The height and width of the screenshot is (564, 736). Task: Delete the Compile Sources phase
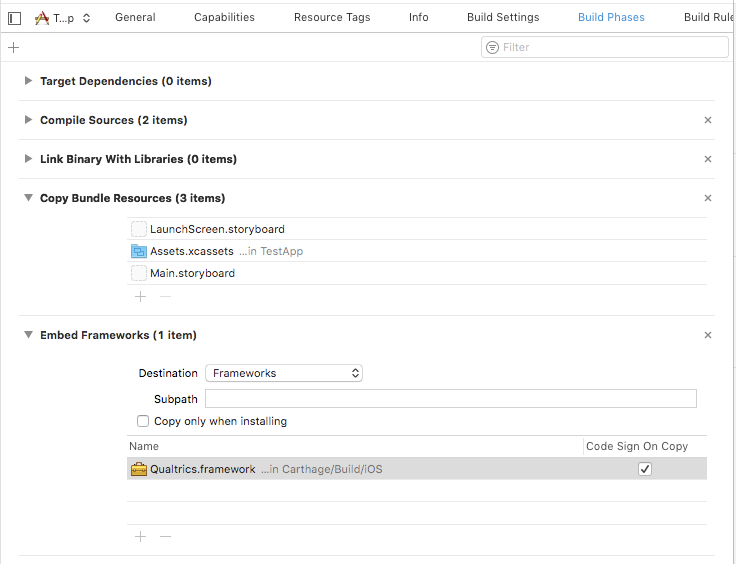pos(708,120)
